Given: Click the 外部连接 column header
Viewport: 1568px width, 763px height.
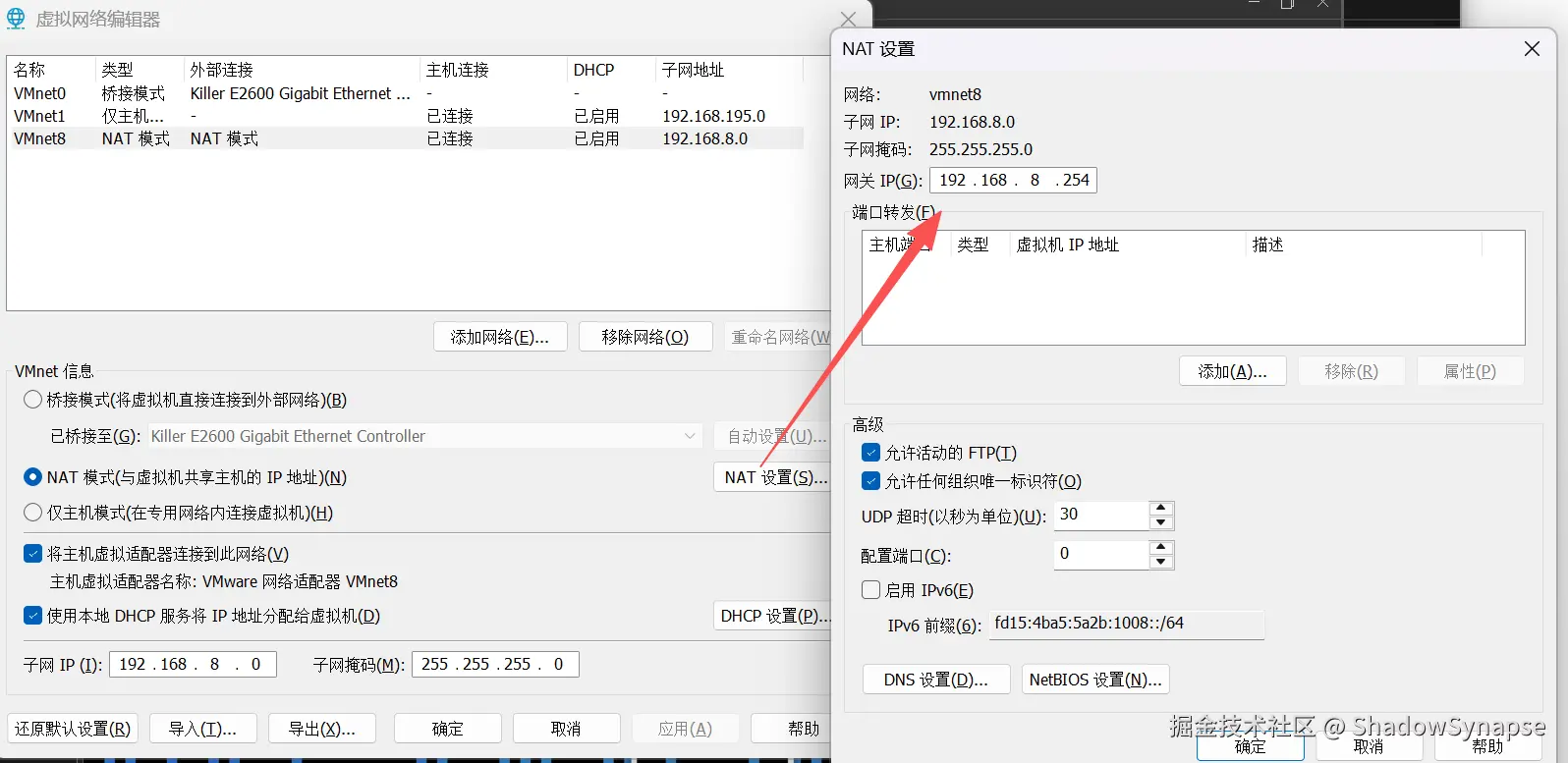Looking at the screenshot, I should coord(302,70).
